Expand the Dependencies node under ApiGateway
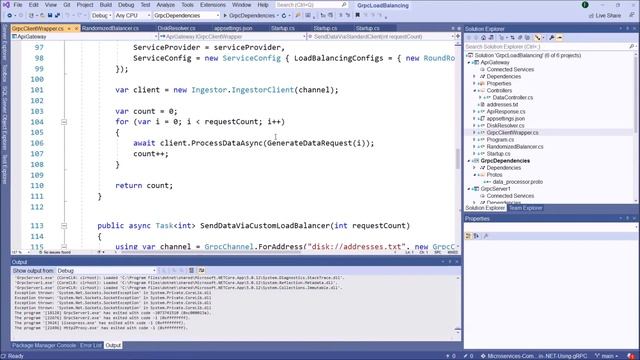This screenshot has width=640, height=360. point(475,77)
